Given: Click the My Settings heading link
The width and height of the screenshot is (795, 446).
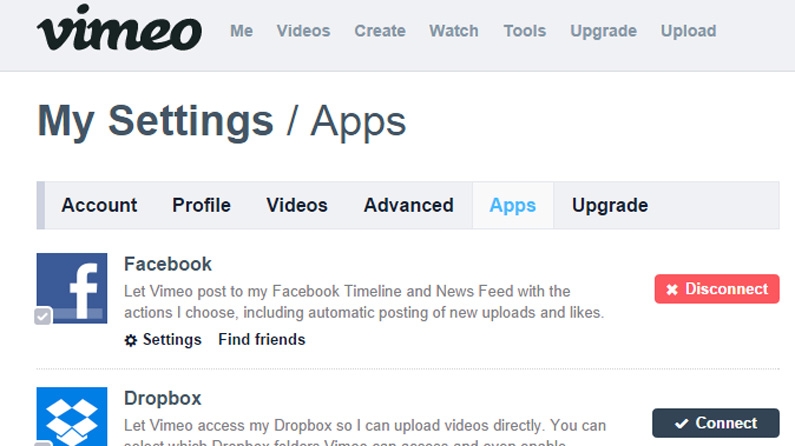Looking at the screenshot, I should pyautogui.click(x=155, y=121).
